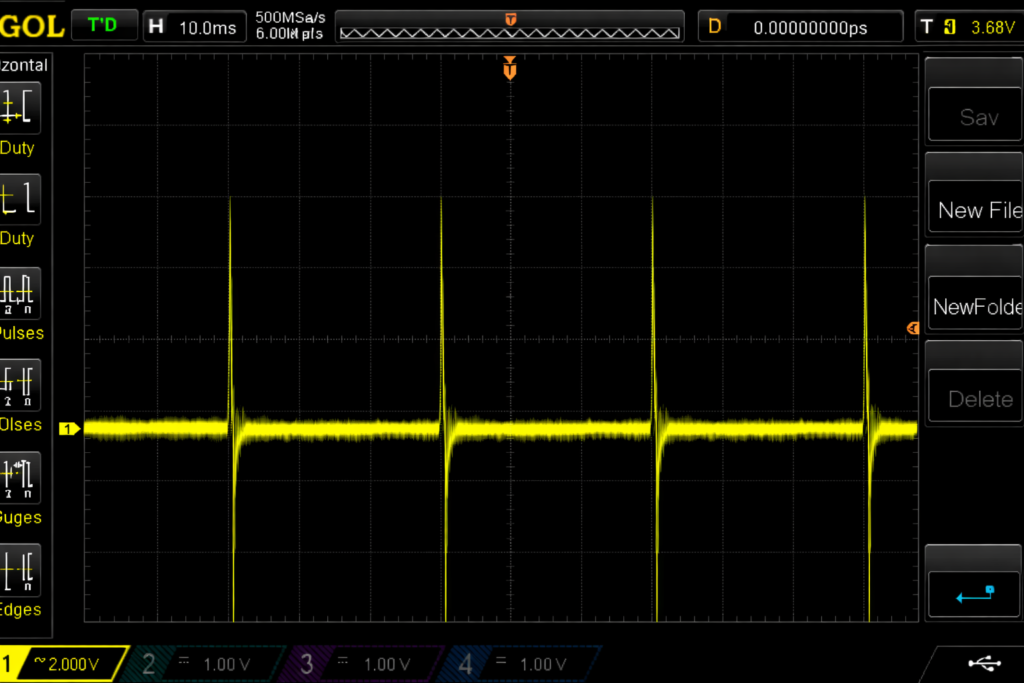Viewport: 1024px width, 683px height.
Task: Click the USB connection icon
Action: (x=982, y=662)
